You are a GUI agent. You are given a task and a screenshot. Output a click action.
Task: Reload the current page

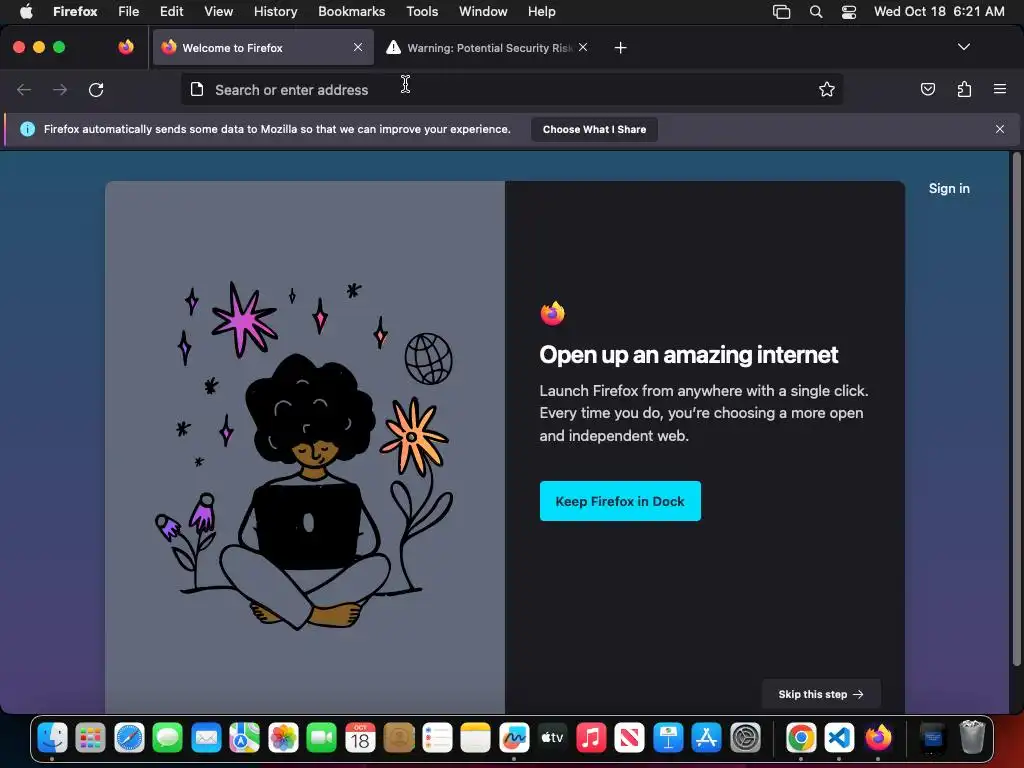(x=96, y=89)
